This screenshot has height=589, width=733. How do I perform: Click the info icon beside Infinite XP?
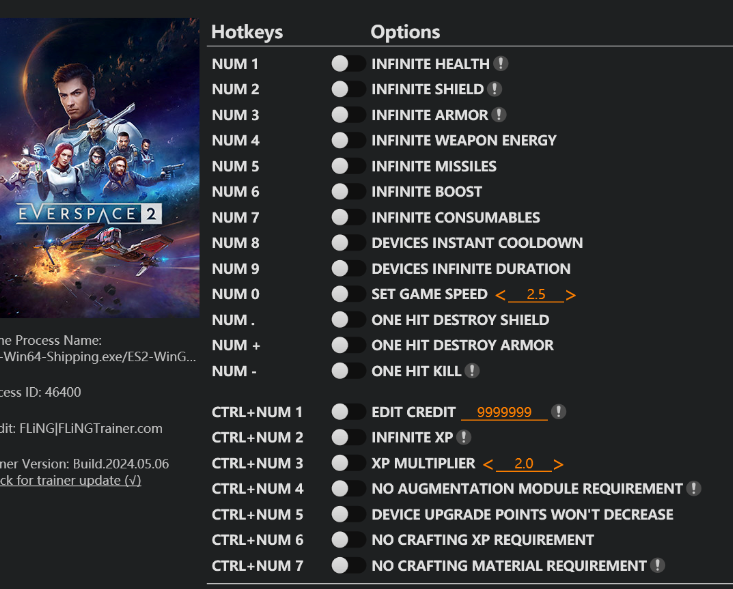pyautogui.click(x=464, y=438)
